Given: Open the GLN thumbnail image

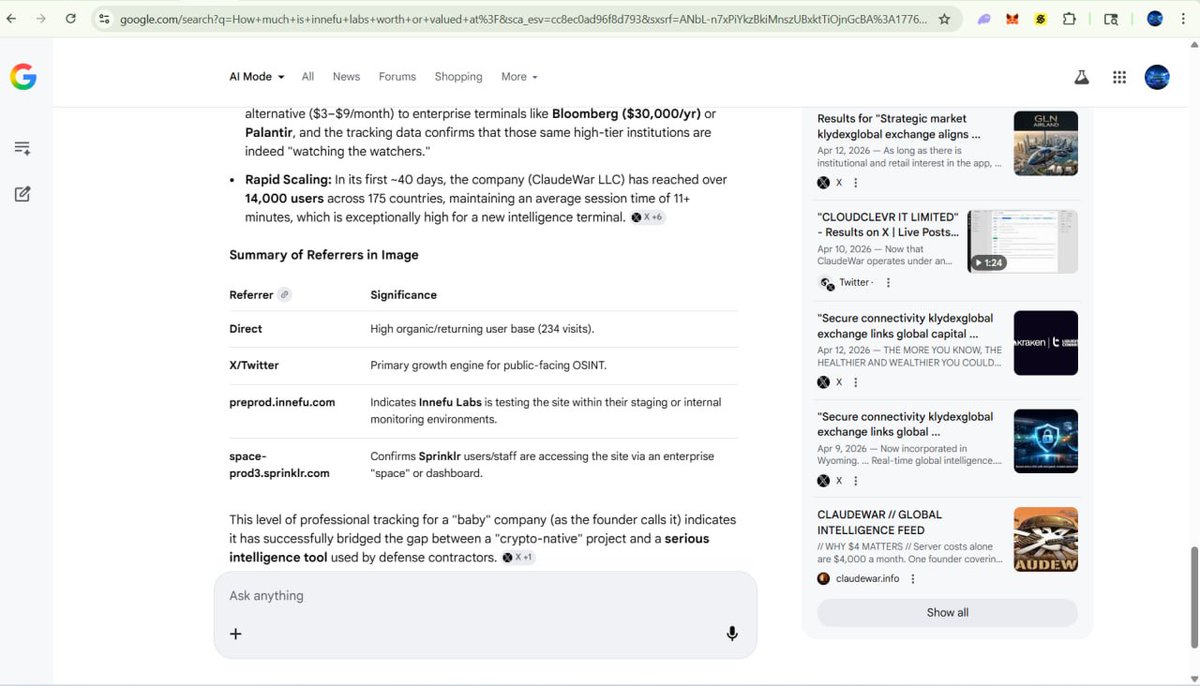Looking at the screenshot, I should 1046,144.
